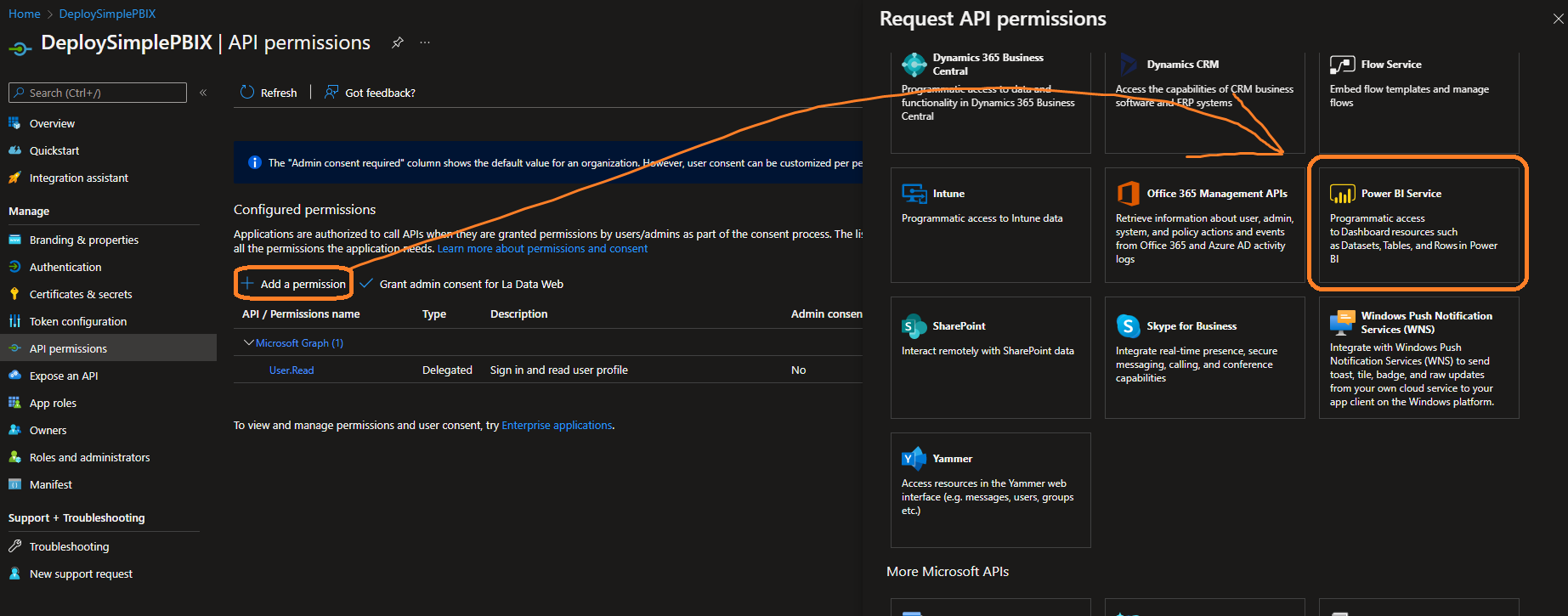
Task: Click the Add a permission button
Action: (x=293, y=284)
